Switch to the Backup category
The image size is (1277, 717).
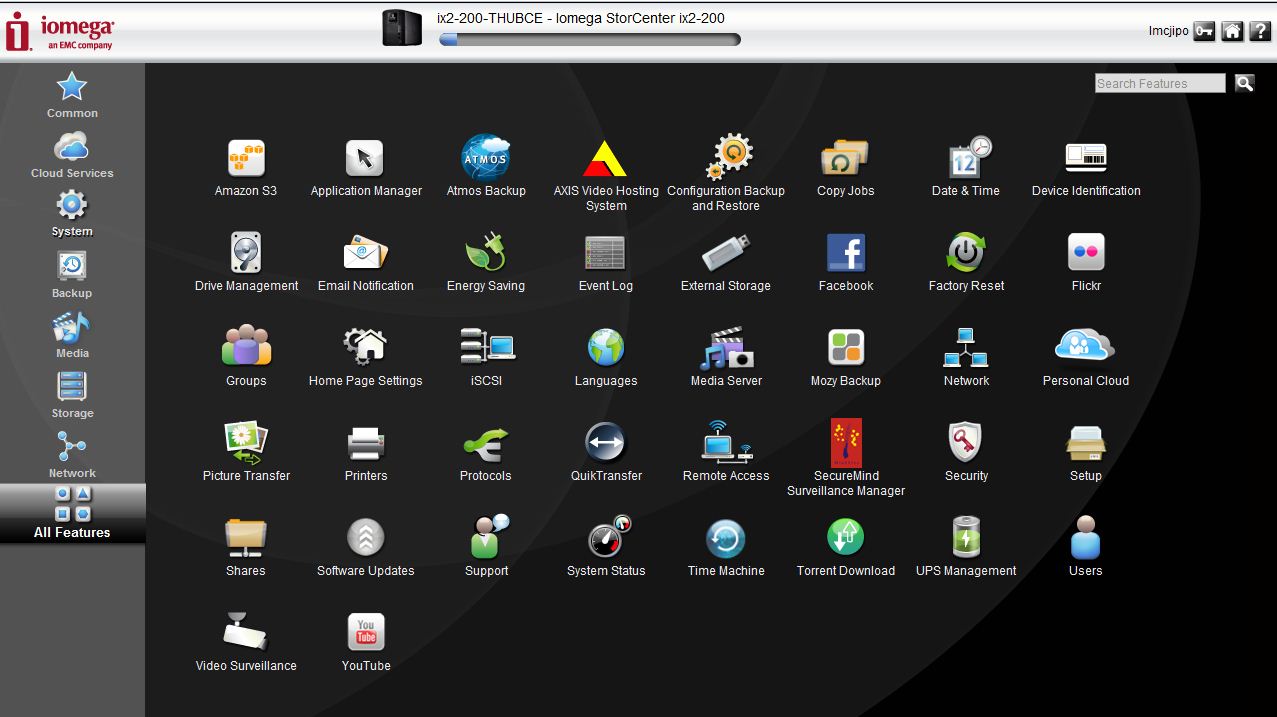(72, 275)
